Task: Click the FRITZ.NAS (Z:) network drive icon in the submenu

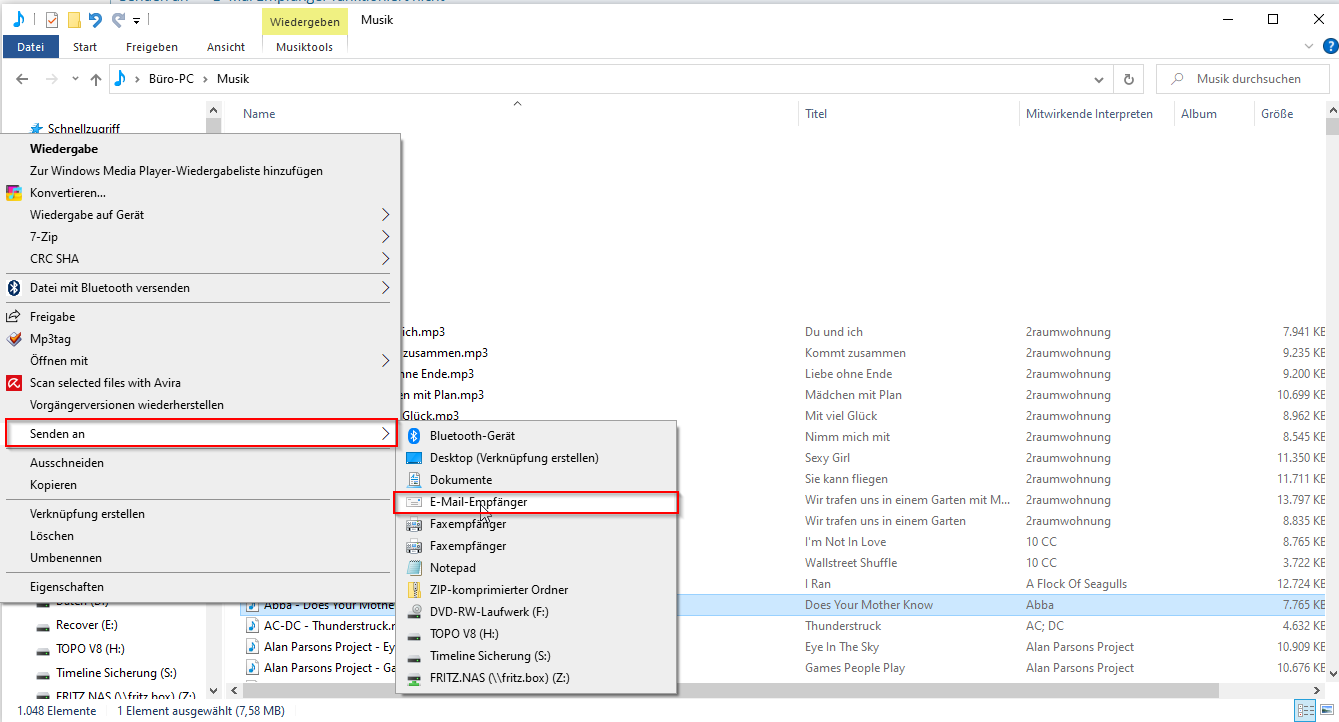Action: 414,678
